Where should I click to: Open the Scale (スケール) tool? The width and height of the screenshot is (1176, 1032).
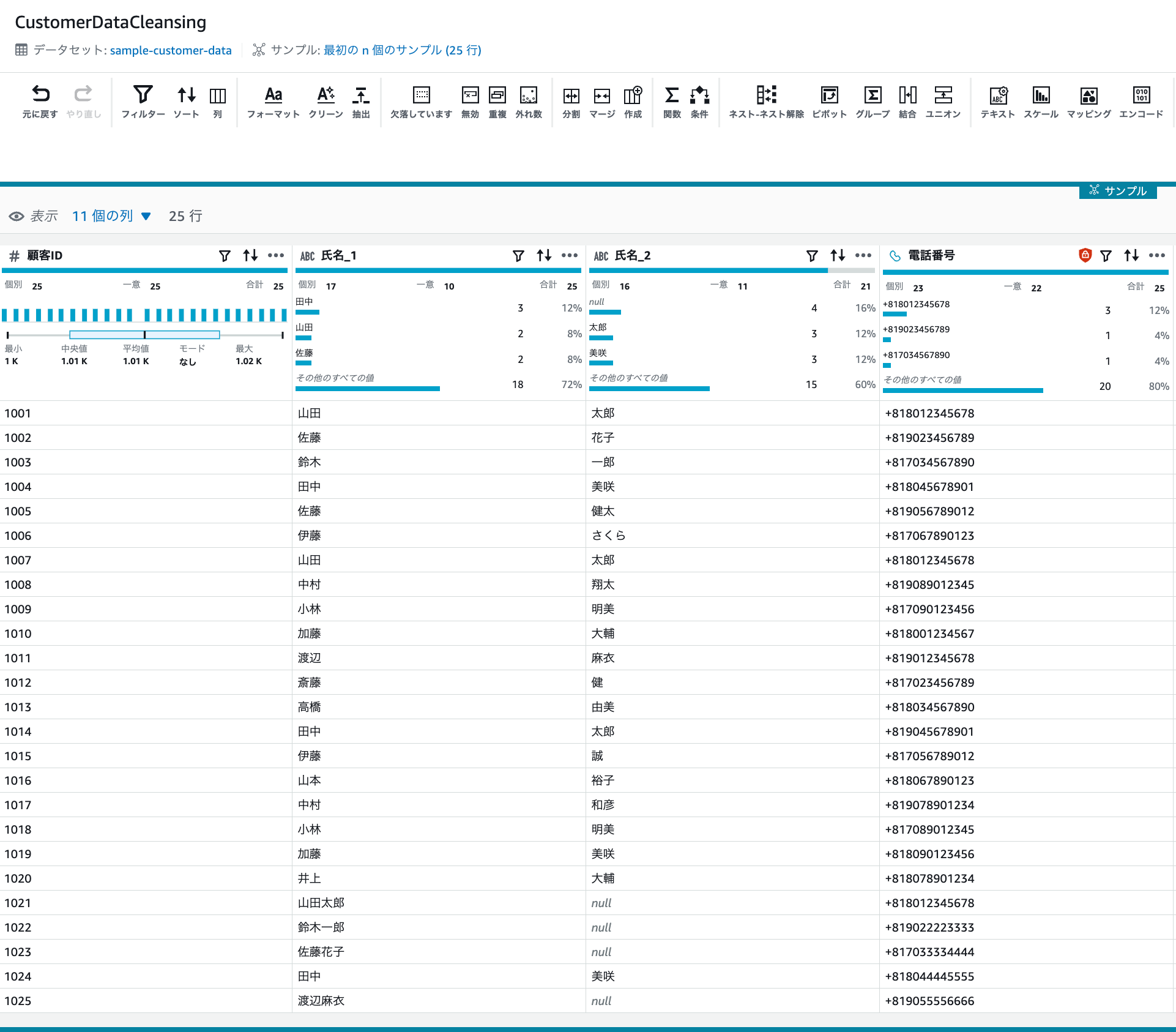(x=1041, y=101)
